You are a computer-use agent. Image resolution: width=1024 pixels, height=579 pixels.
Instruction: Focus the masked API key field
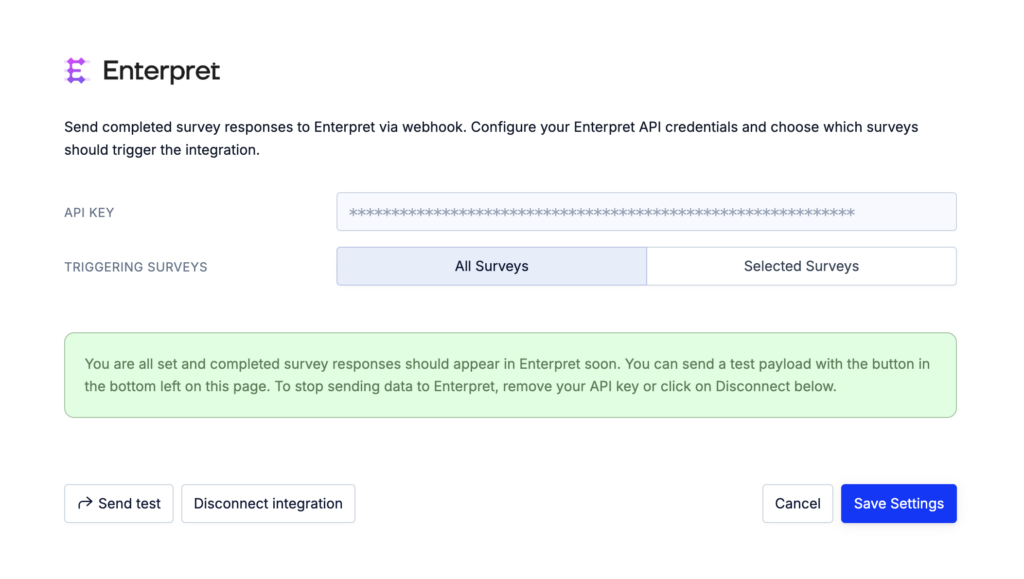pos(647,211)
